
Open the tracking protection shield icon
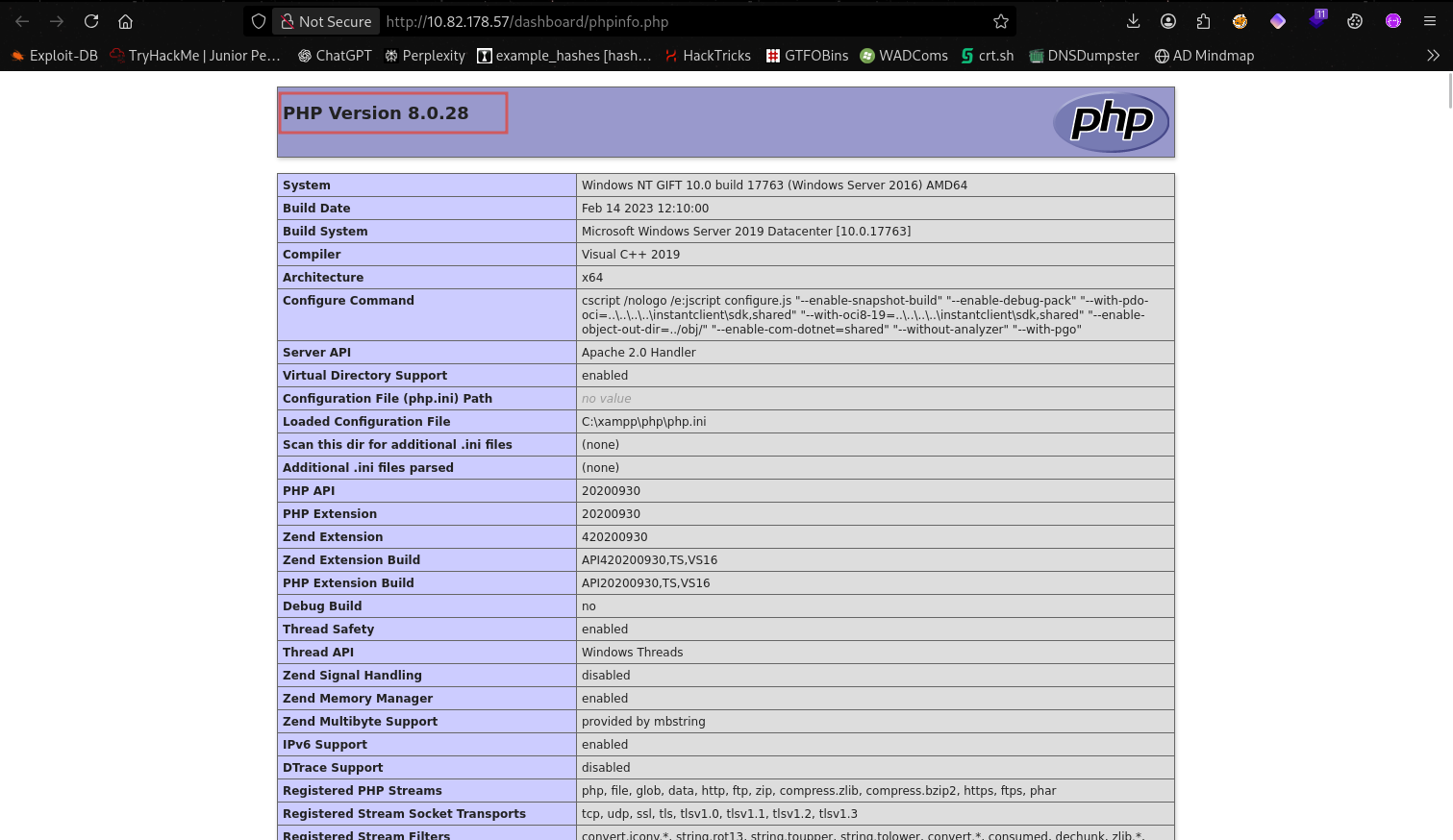tap(258, 21)
